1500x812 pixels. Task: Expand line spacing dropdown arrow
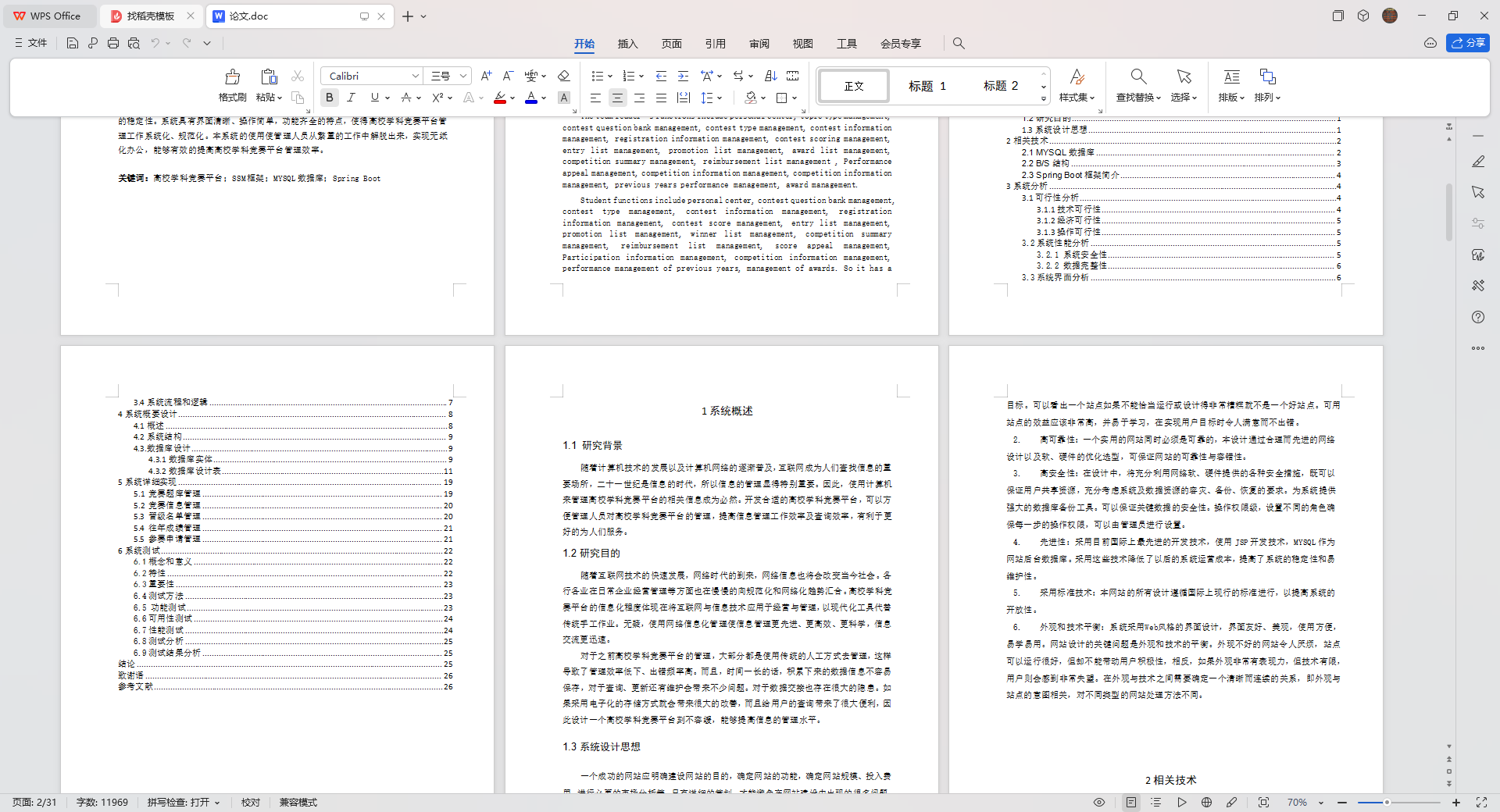720,98
